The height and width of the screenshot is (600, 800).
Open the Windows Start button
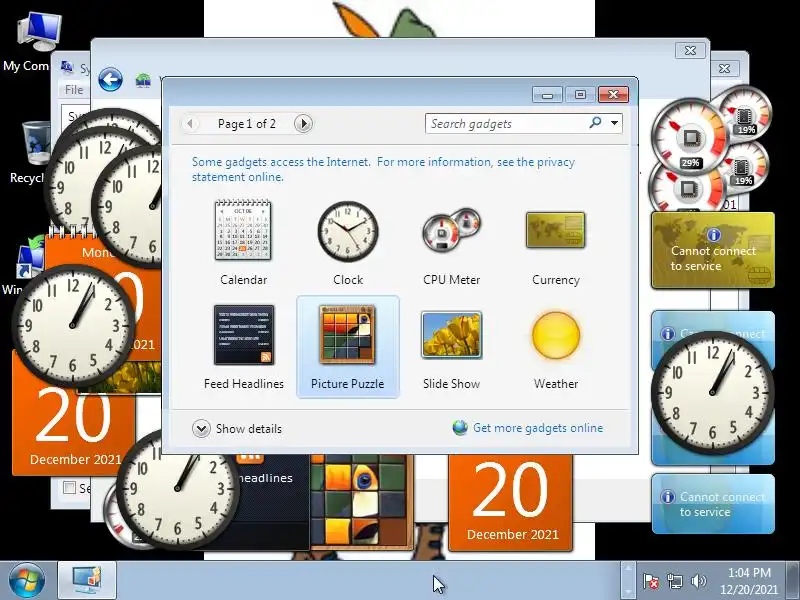[26, 581]
